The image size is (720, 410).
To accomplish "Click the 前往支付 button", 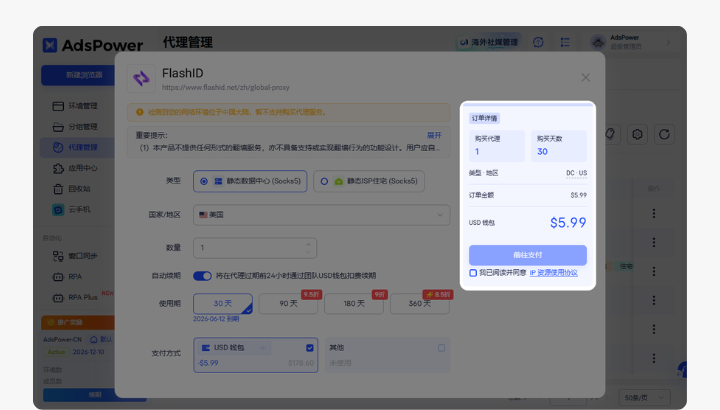I will coord(528,255).
